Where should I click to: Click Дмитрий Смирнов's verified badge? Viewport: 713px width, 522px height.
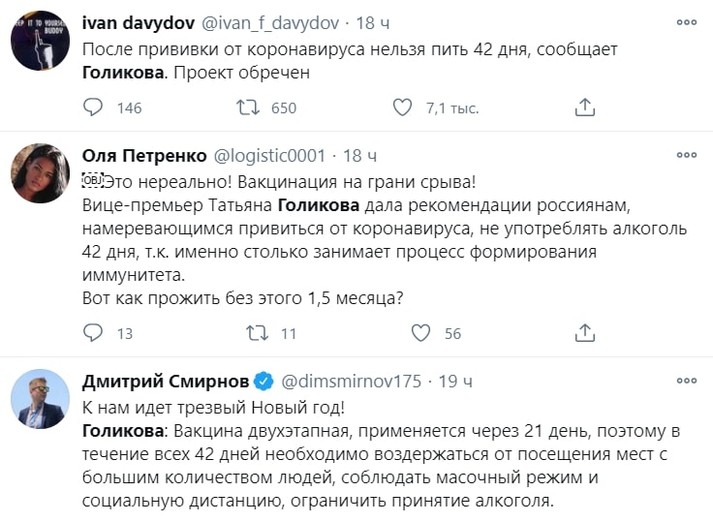pos(262,381)
